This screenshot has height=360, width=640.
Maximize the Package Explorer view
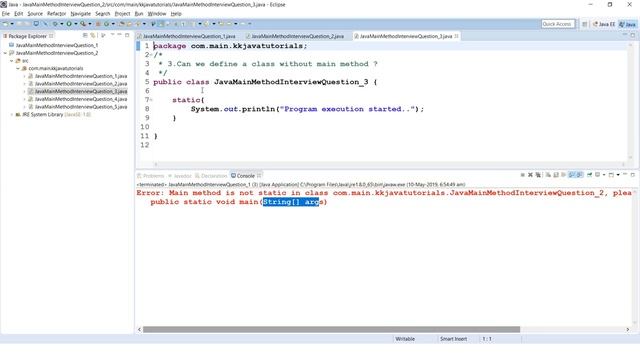pyautogui.click(x=127, y=36)
